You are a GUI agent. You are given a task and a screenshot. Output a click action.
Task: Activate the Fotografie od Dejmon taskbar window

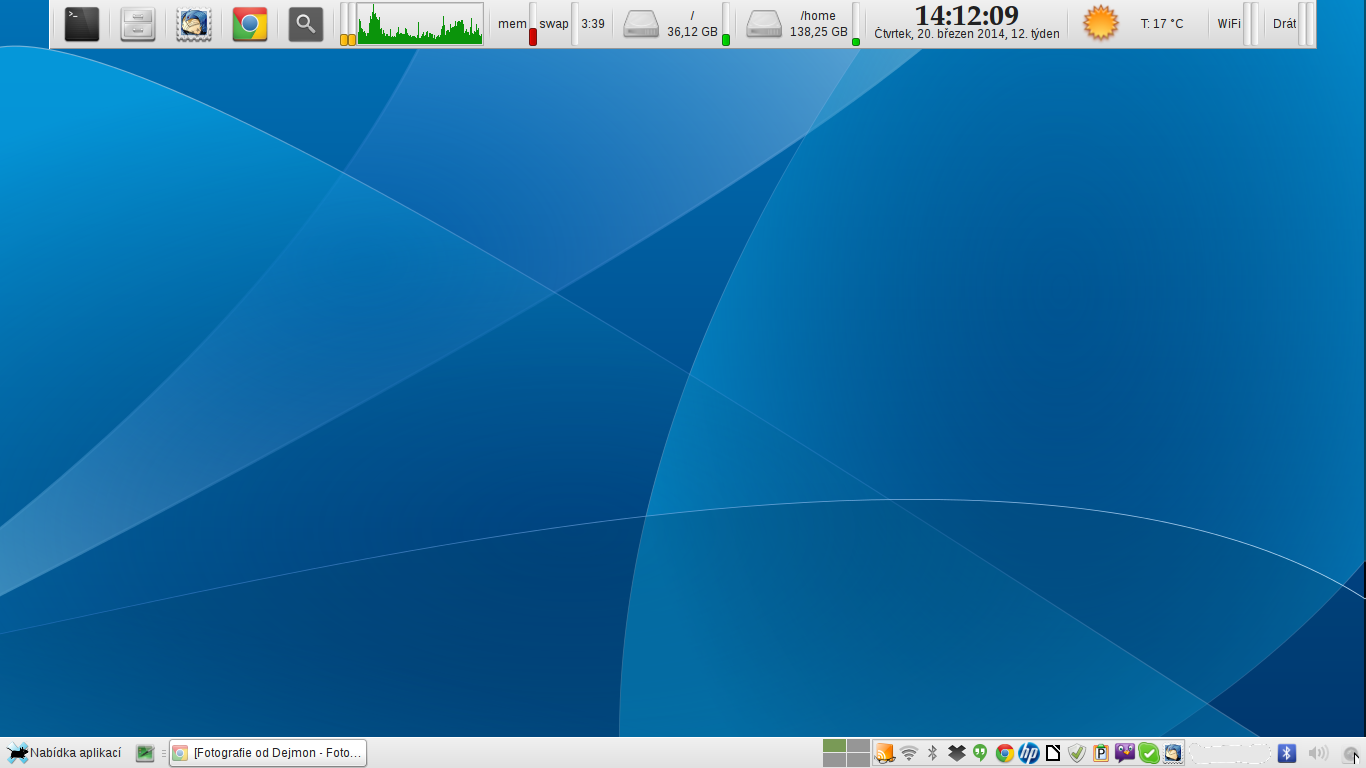(x=268, y=753)
